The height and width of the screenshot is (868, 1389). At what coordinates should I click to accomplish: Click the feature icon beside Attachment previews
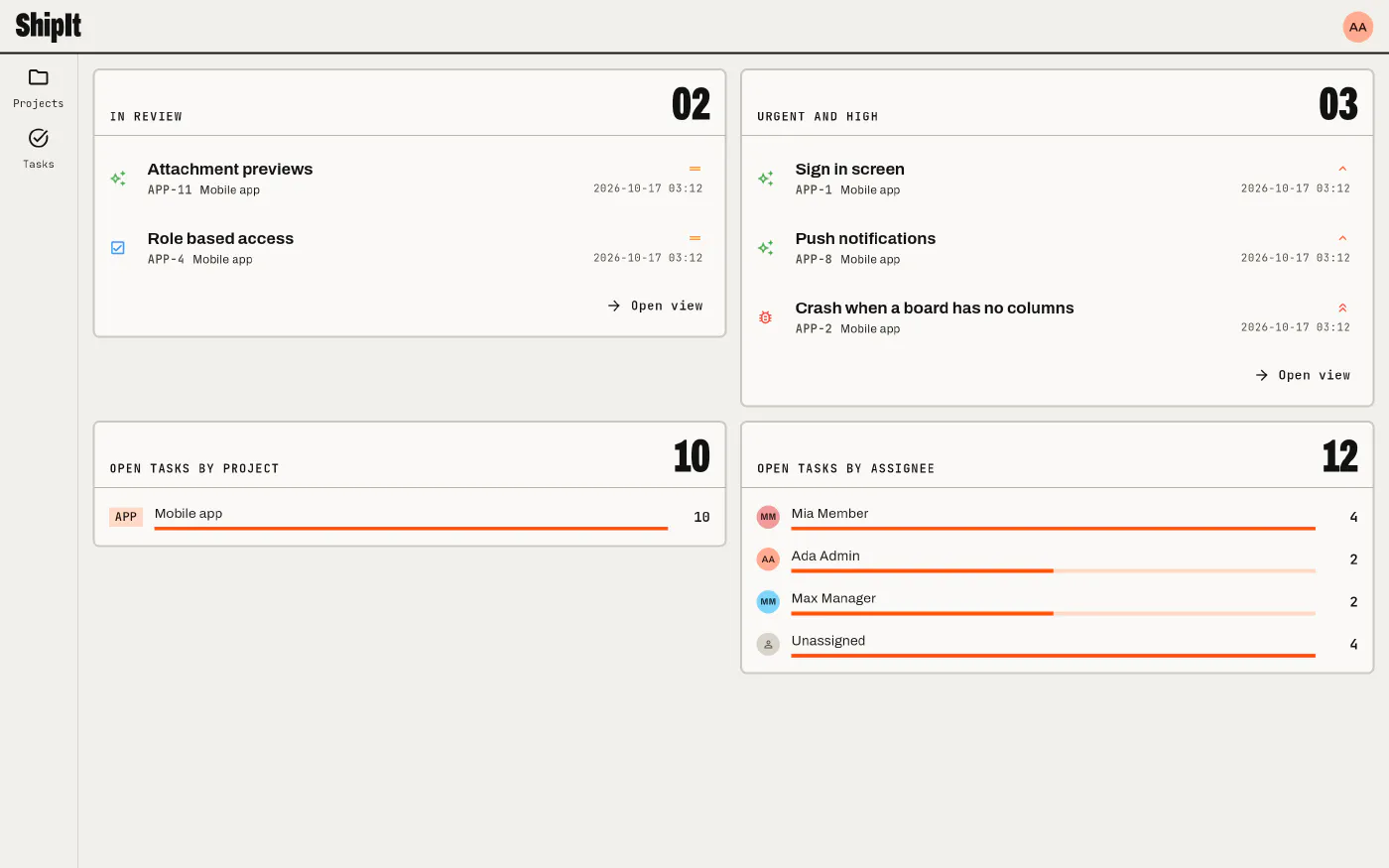[118, 179]
